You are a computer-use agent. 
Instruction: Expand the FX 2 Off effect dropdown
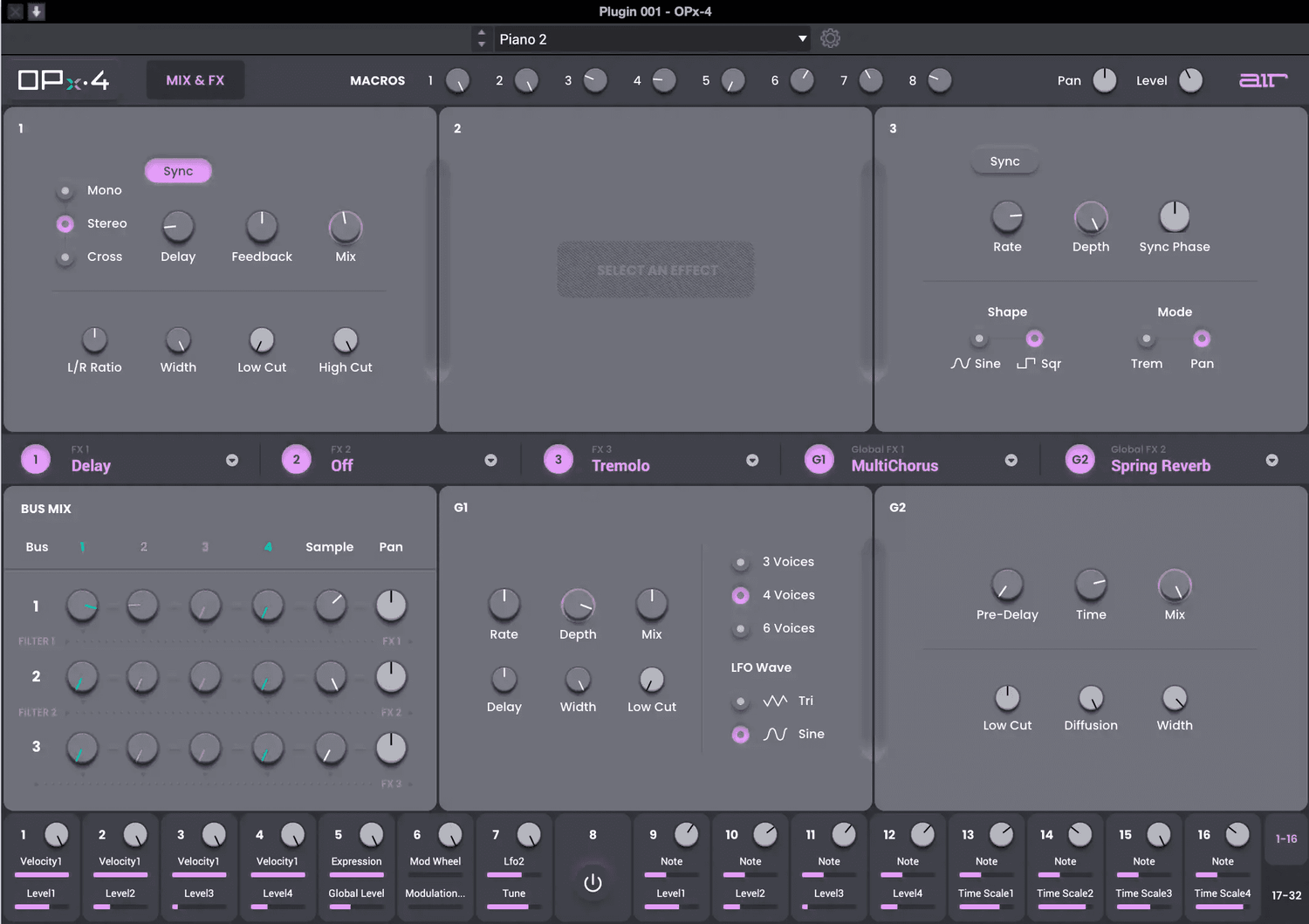pos(490,461)
